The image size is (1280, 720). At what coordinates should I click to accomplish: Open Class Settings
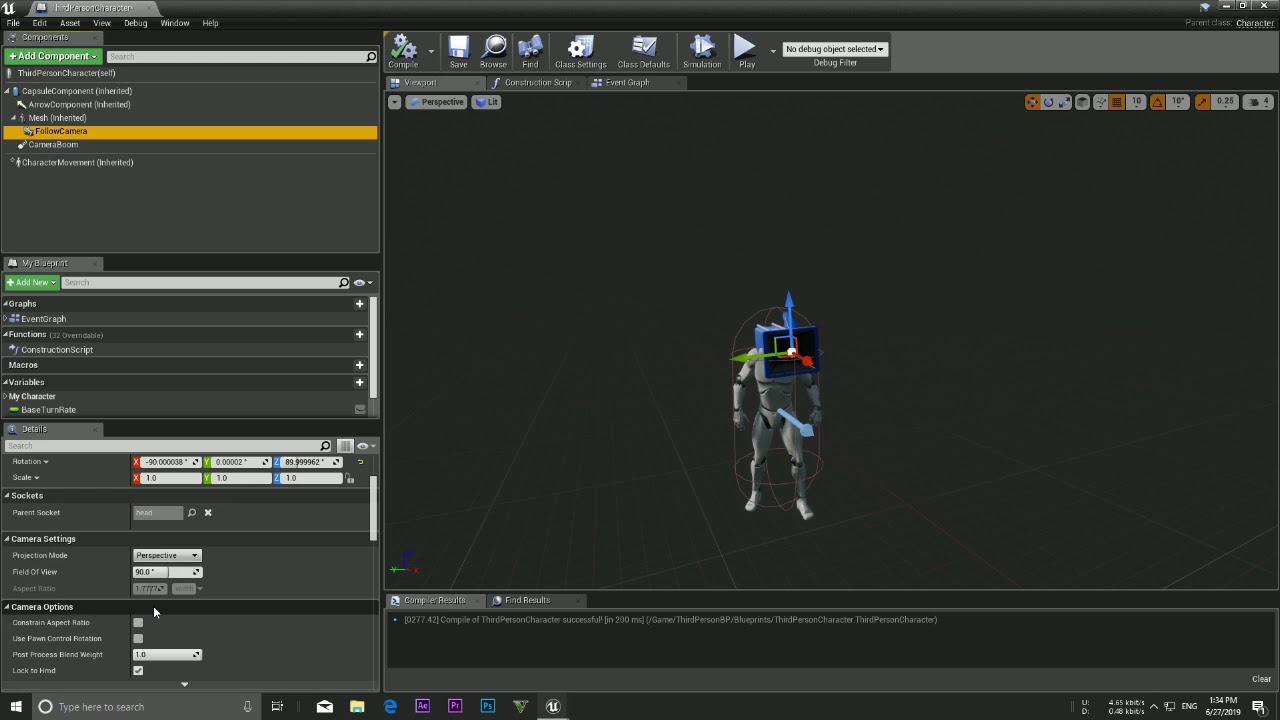click(x=580, y=52)
